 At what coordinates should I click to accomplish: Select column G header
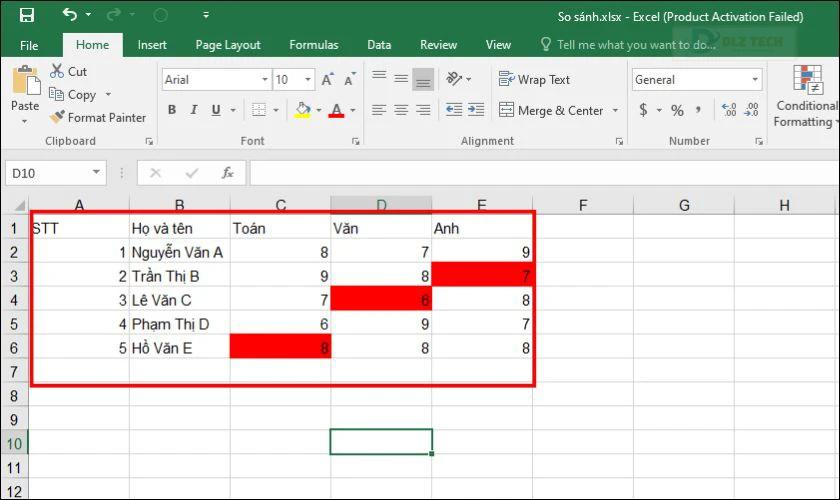tap(684, 205)
